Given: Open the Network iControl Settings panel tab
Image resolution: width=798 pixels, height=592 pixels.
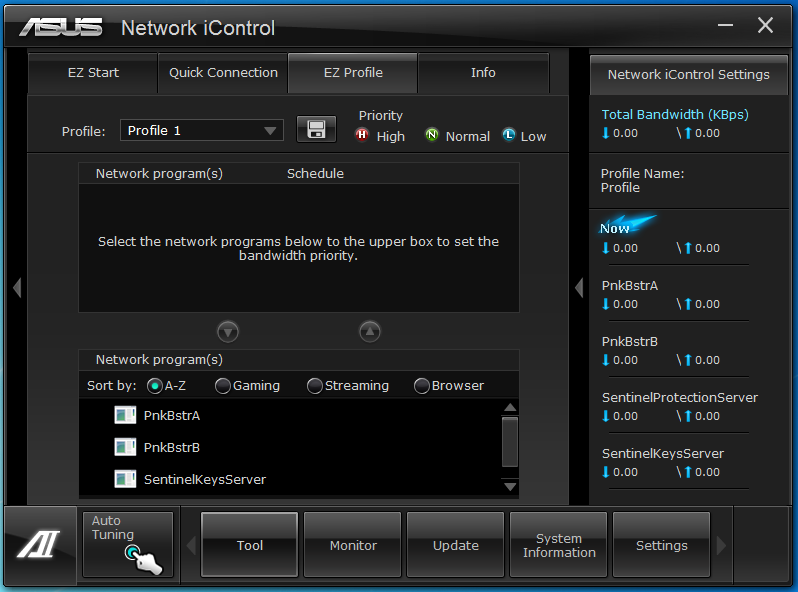Looking at the screenshot, I should (x=689, y=75).
